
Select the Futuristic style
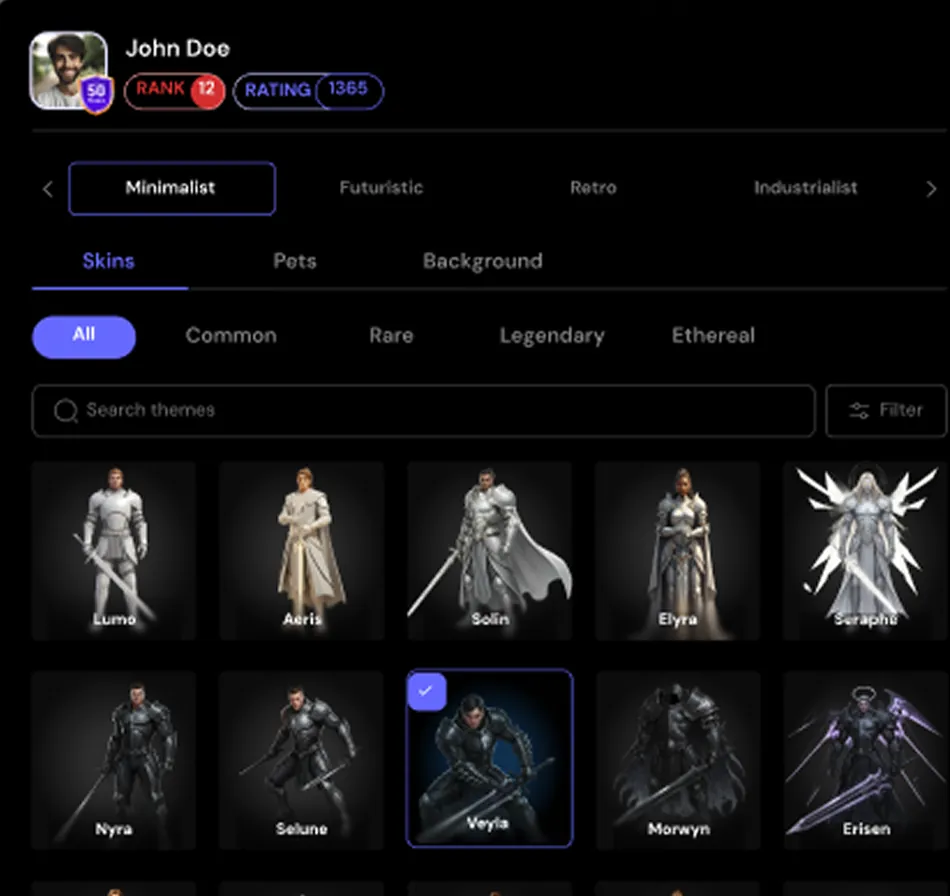(x=381, y=188)
